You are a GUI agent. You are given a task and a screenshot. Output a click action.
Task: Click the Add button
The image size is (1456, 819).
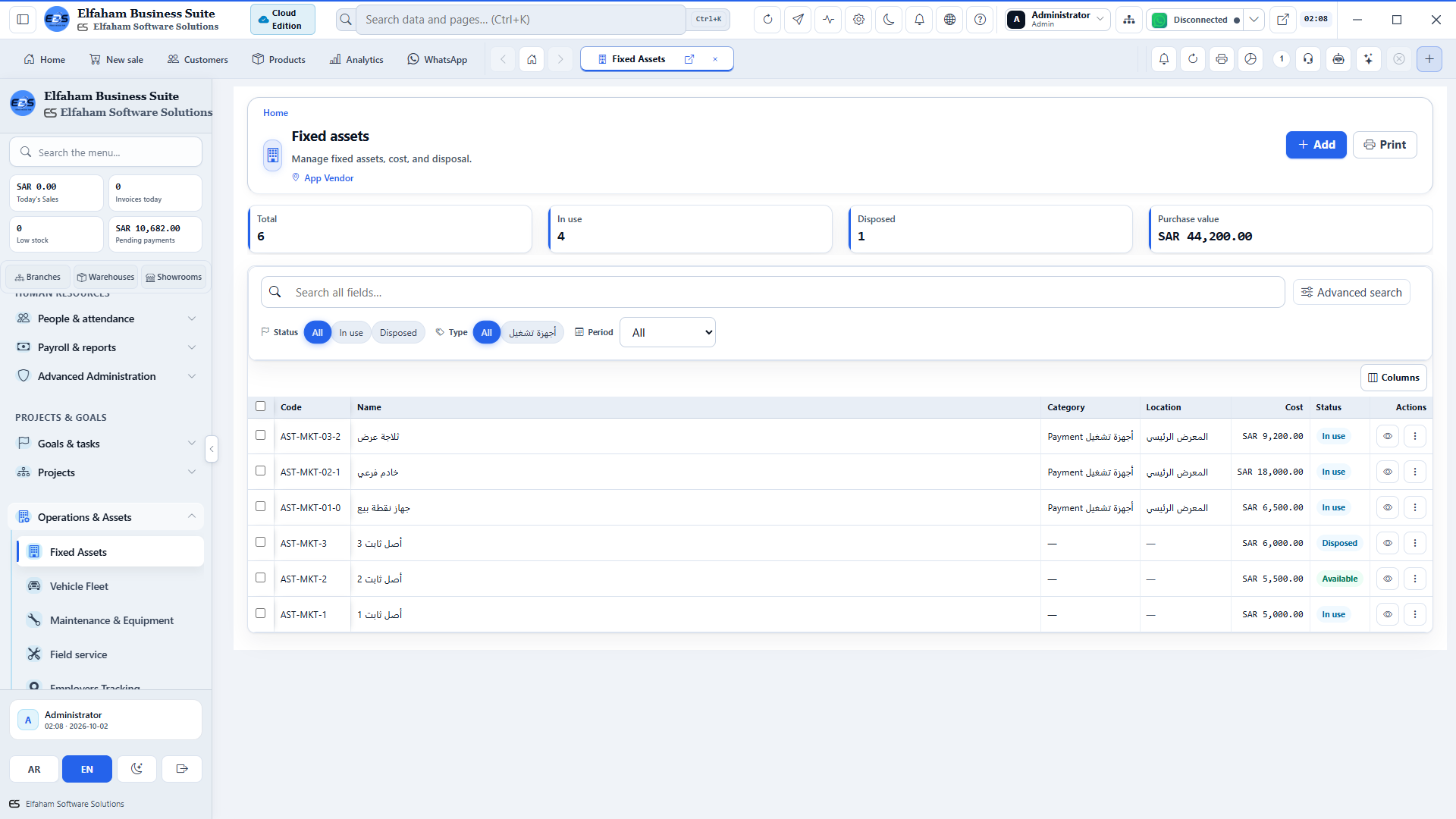coord(1316,145)
